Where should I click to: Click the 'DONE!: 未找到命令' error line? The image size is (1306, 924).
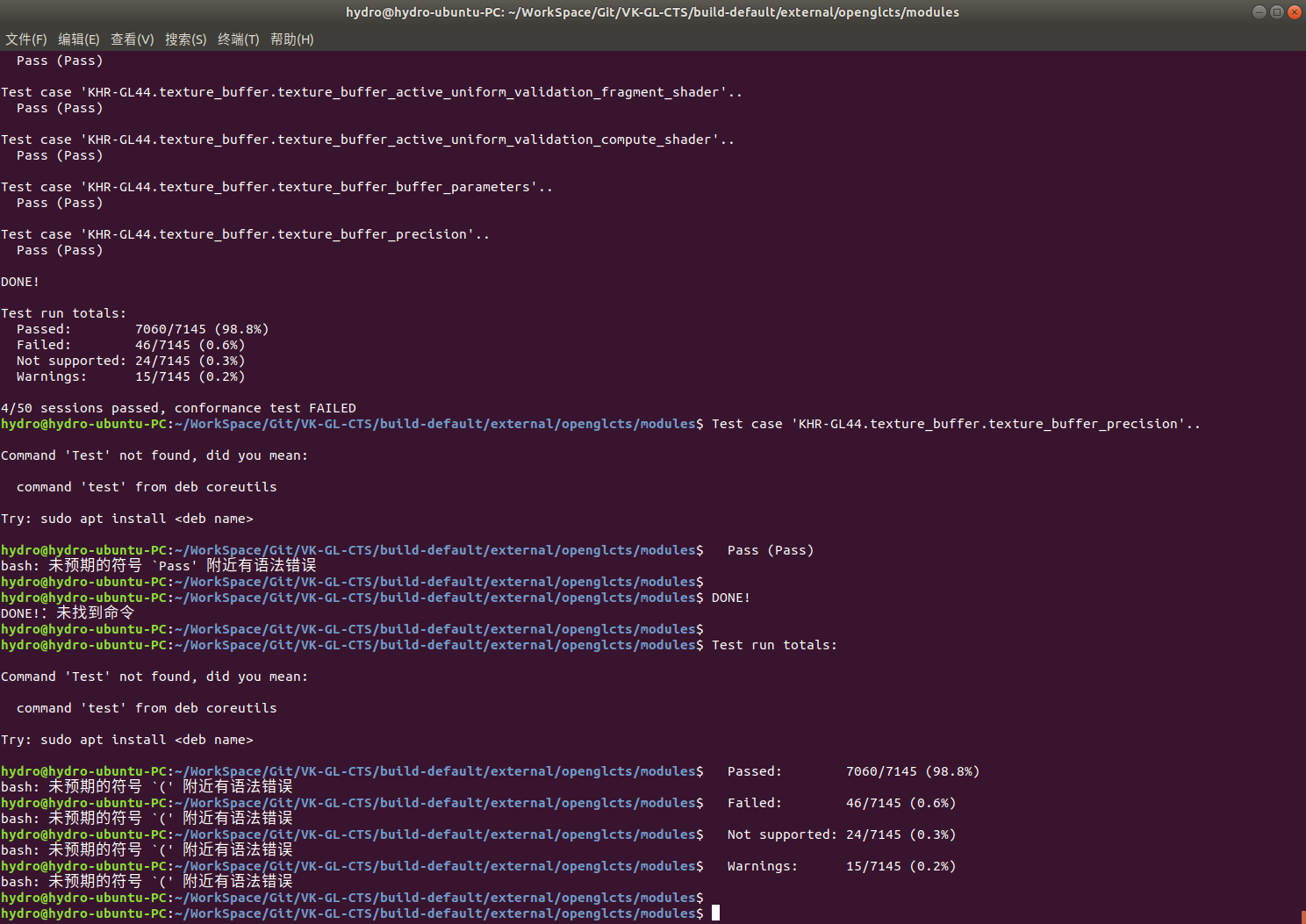(x=68, y=613)
